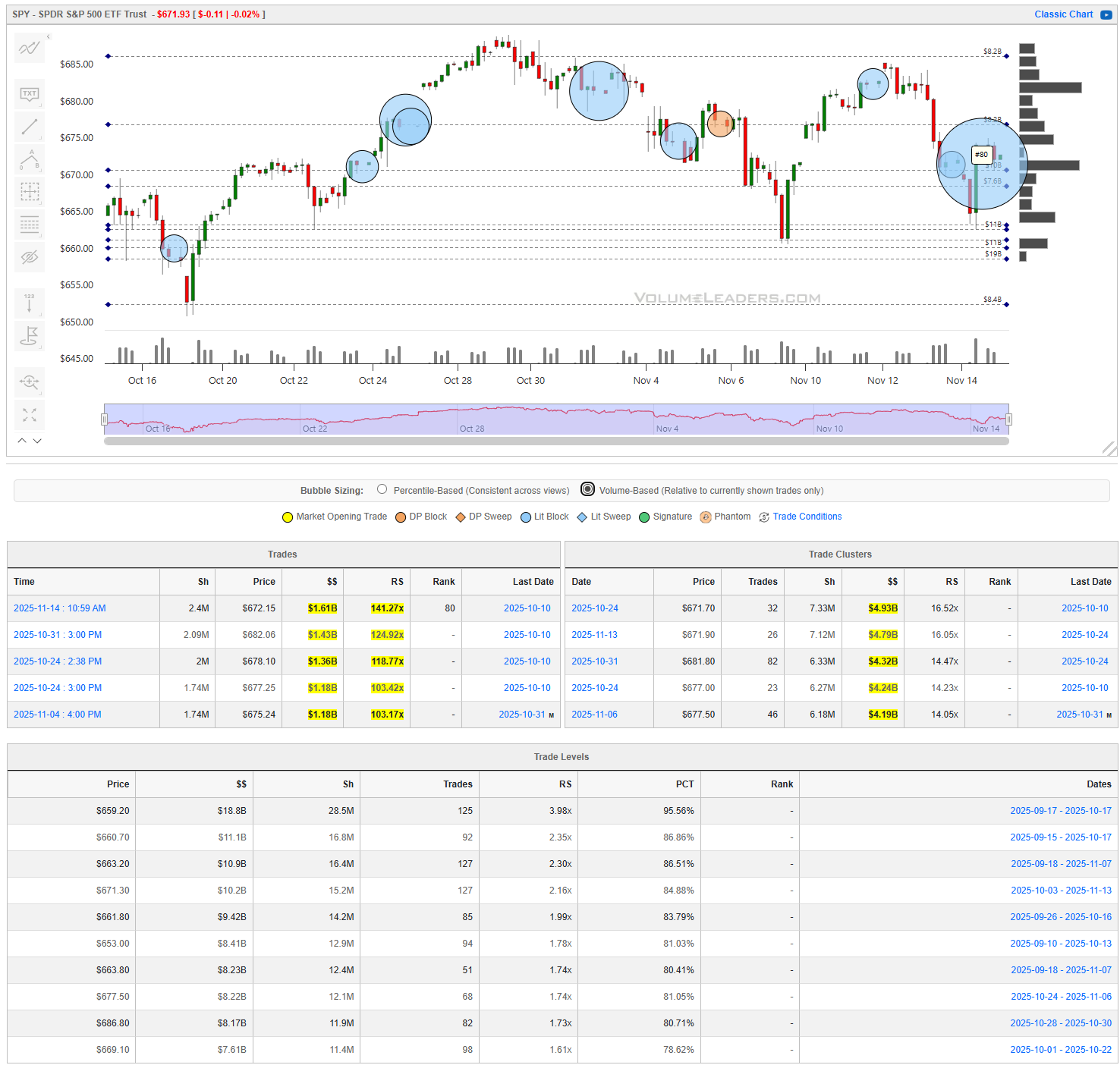Viewport: 1120px width, 1065px height.
Task: Click the orange DP Block bubble near Nov 6
Action: (x=720, y=123)
